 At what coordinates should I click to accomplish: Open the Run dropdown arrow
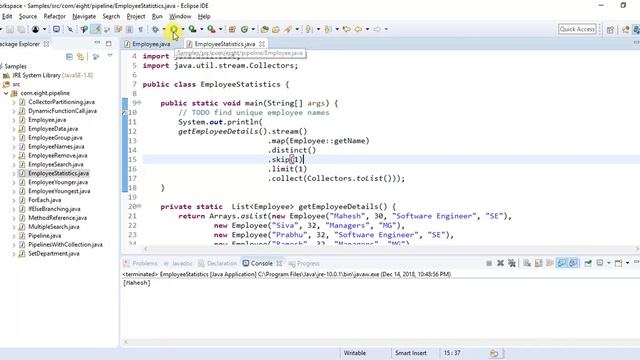tap(183, 29)
